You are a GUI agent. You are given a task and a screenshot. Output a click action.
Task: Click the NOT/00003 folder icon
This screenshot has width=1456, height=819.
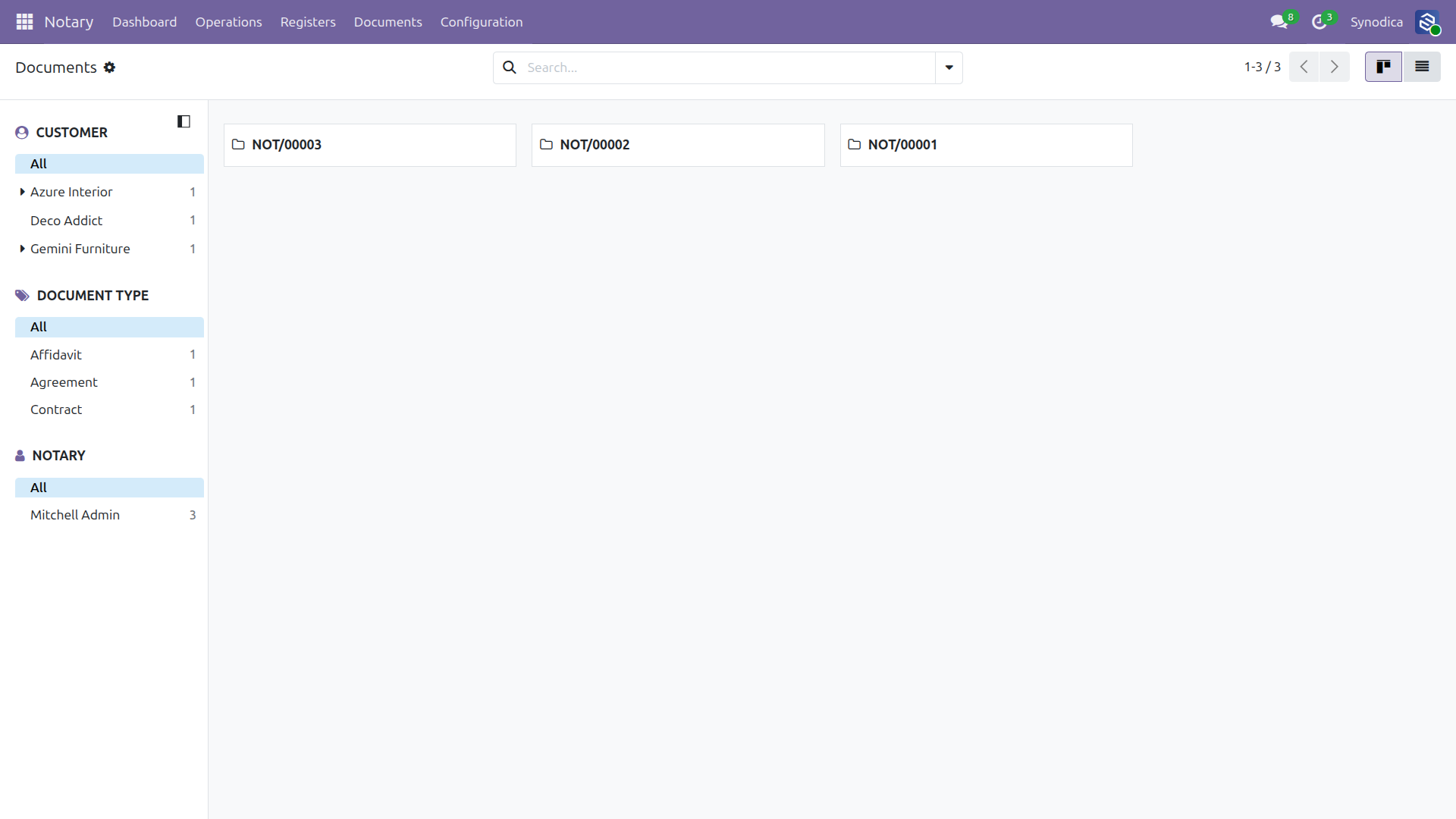(x=238, y=144)
